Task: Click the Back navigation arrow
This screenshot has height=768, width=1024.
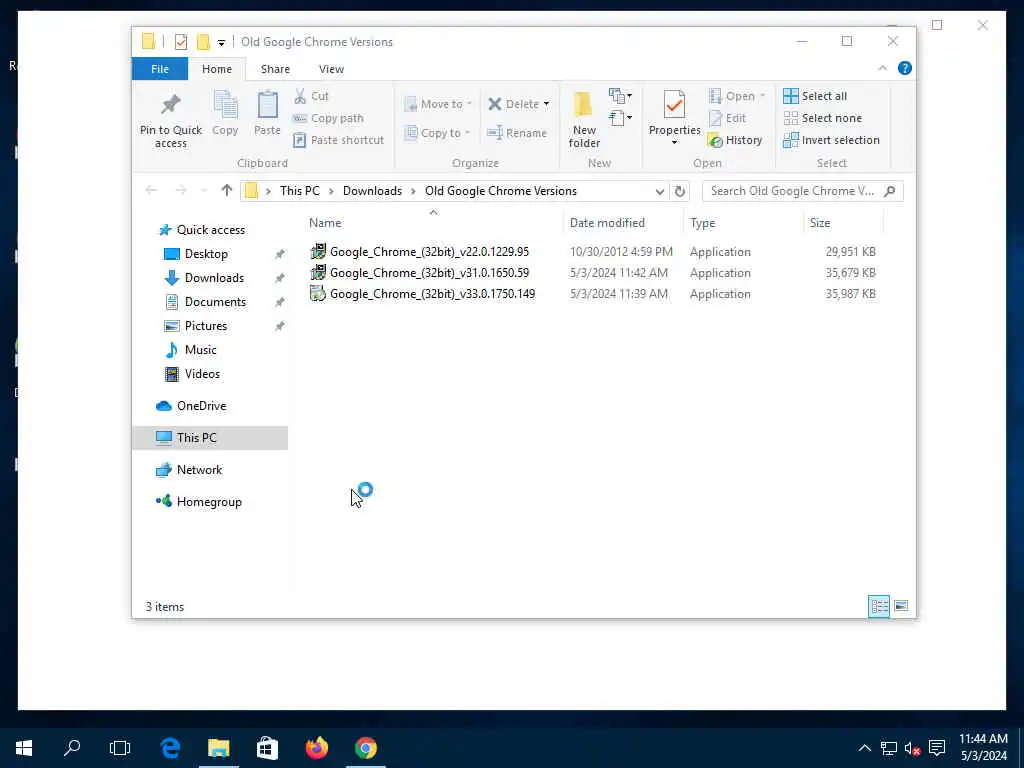Action: tap(152, 190)
